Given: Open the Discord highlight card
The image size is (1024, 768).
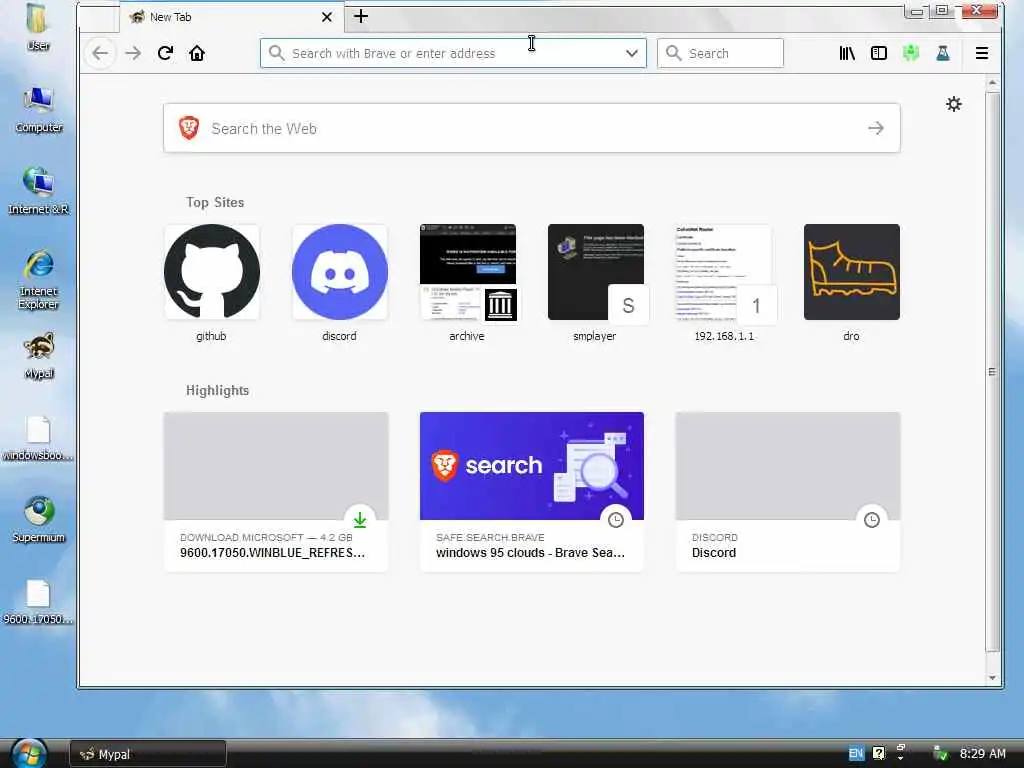Looking at the screenshot, I should 788,491.
